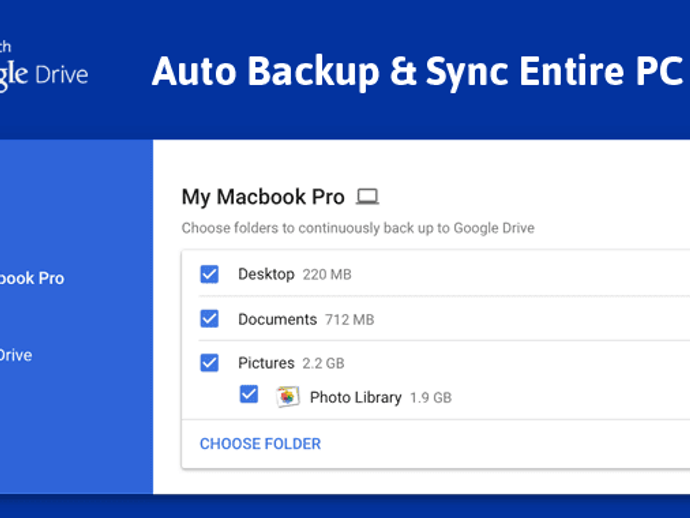Image resolution: width=690 pixels, height=518 pixels.
Task: Click the laptop icon beside My Macbook Pro
Action: click(x=368, y=197)
